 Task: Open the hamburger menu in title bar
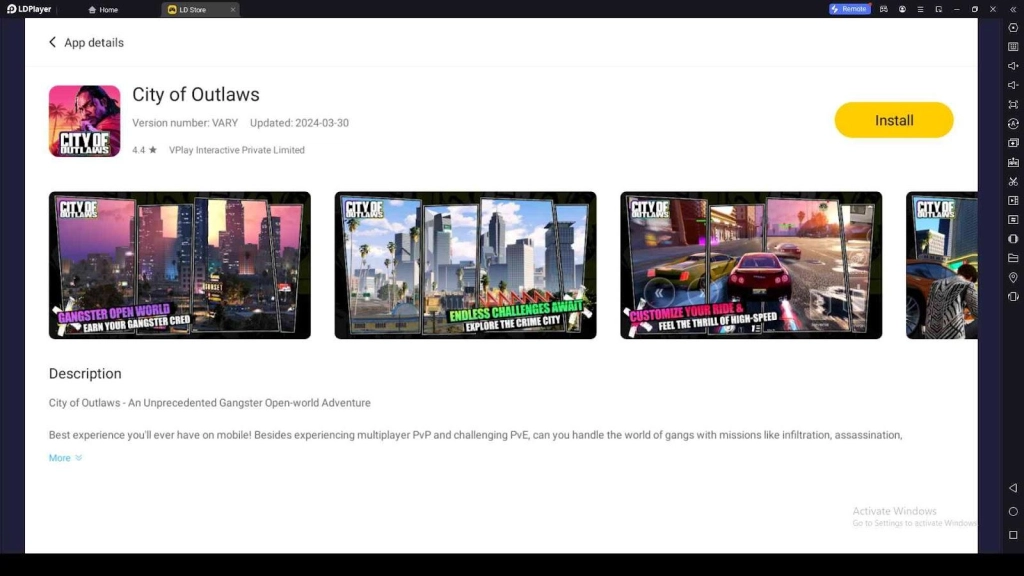click(x=920, y=9)
